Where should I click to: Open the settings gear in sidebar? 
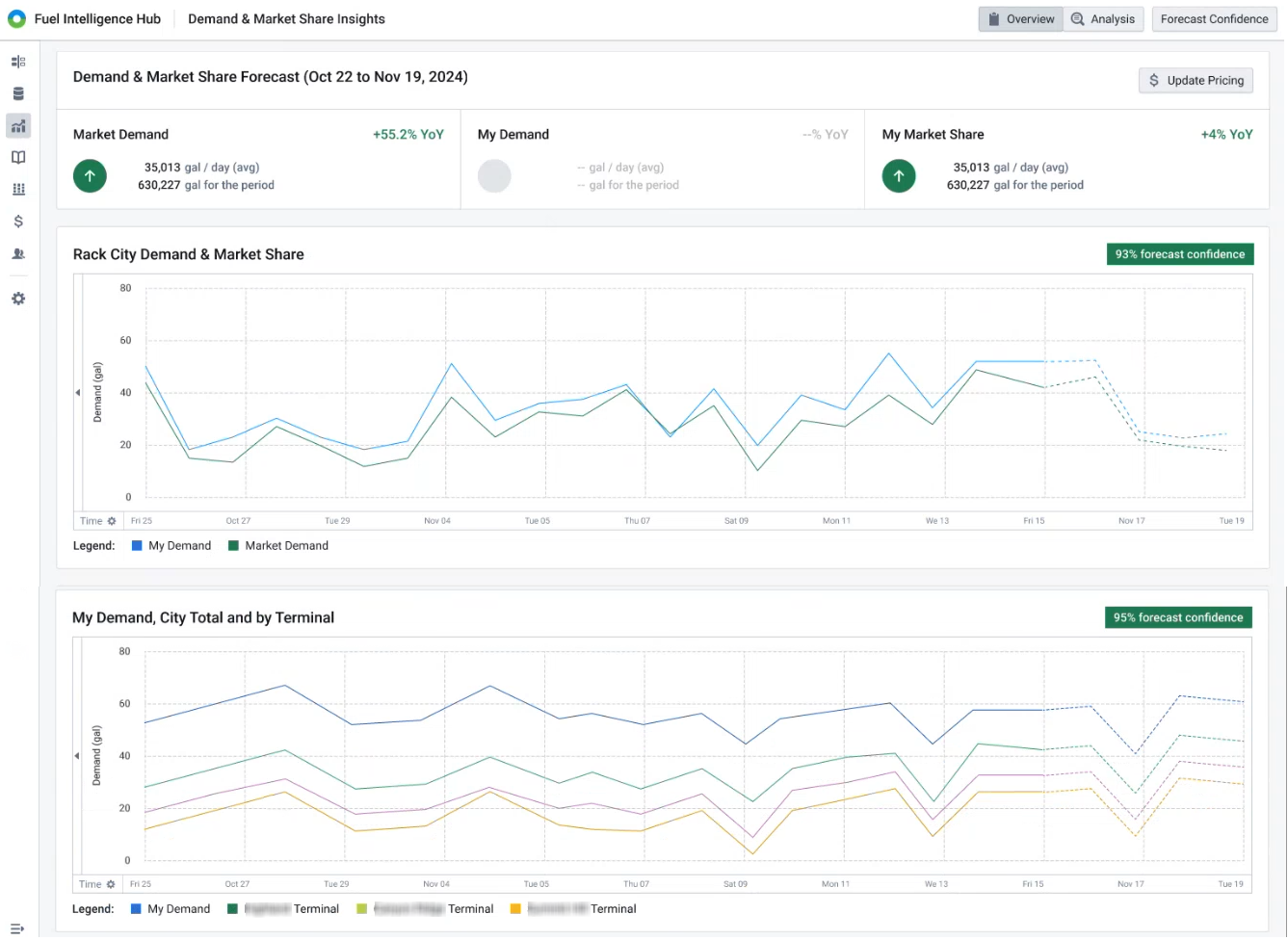[18, 300]
